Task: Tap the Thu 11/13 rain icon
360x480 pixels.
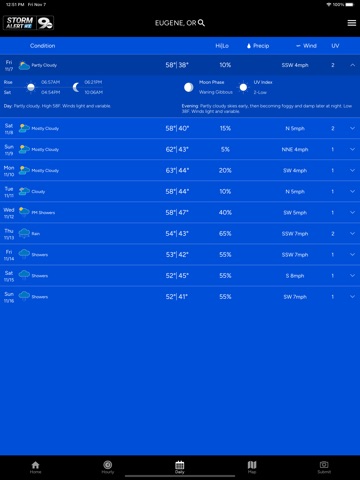Action: tap(24, 233)
